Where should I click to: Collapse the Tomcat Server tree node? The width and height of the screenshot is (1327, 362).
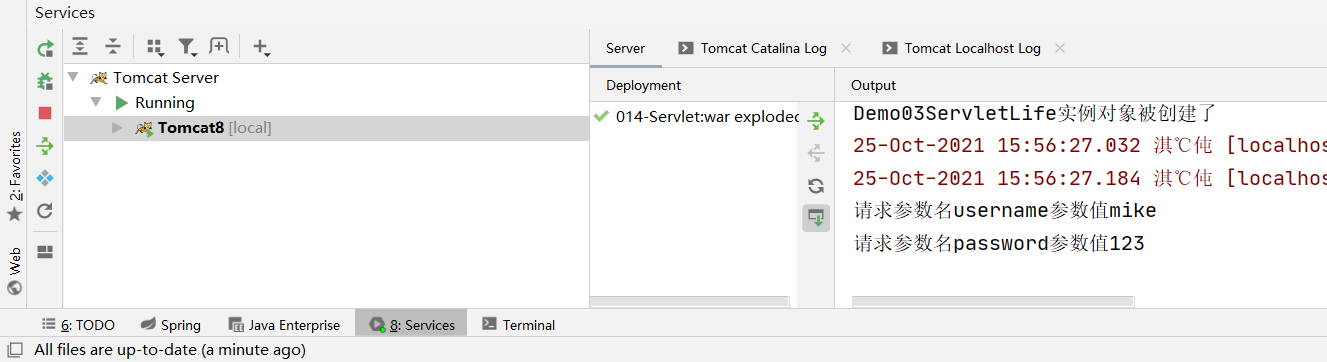73,77
